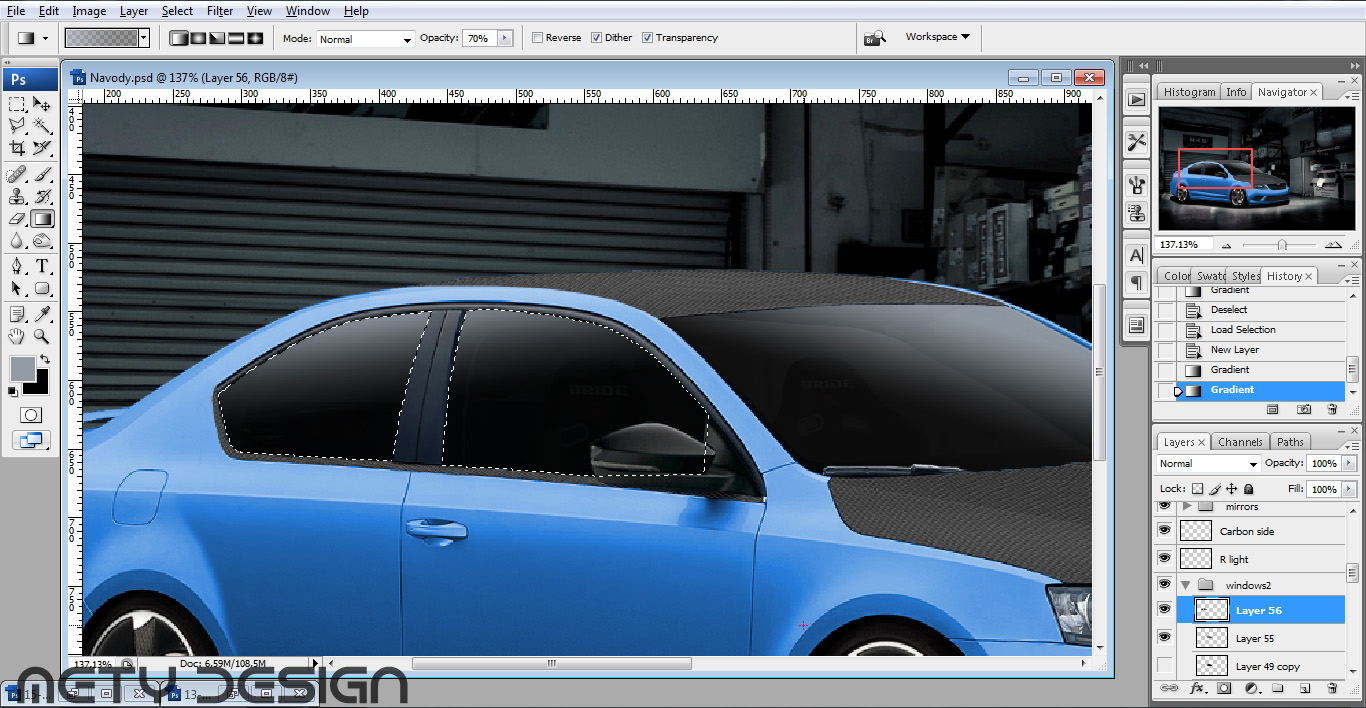Screen dimensions: 1366x708
Task: Select the Magic Wand tool
Action: (x=42, y=126)
